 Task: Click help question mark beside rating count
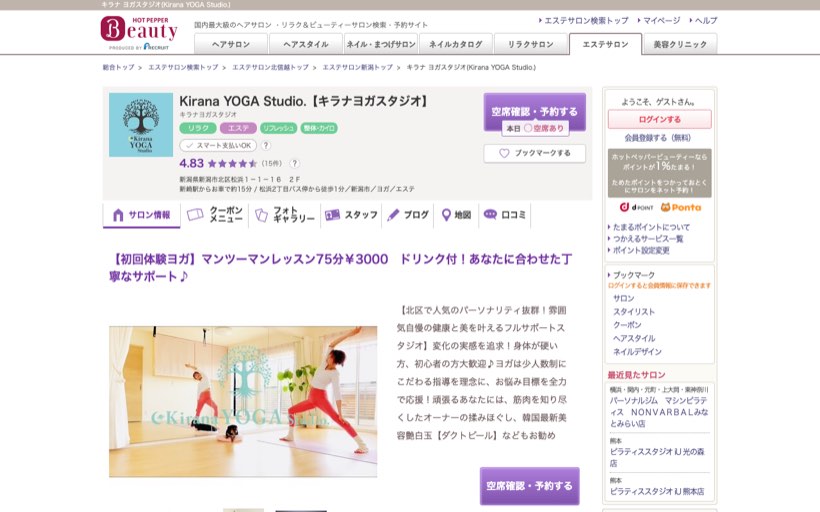(294, 163)
